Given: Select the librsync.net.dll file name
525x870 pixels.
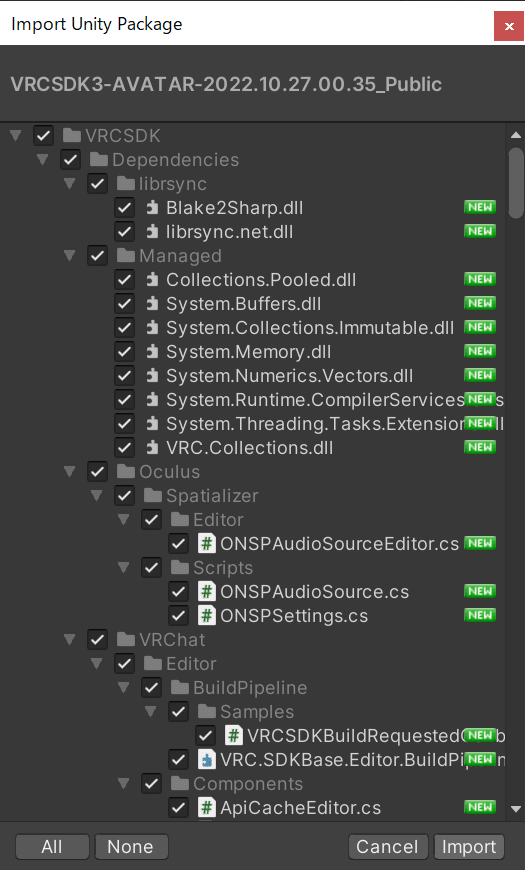Looking at the screenshot, I should tap(230, 232).
